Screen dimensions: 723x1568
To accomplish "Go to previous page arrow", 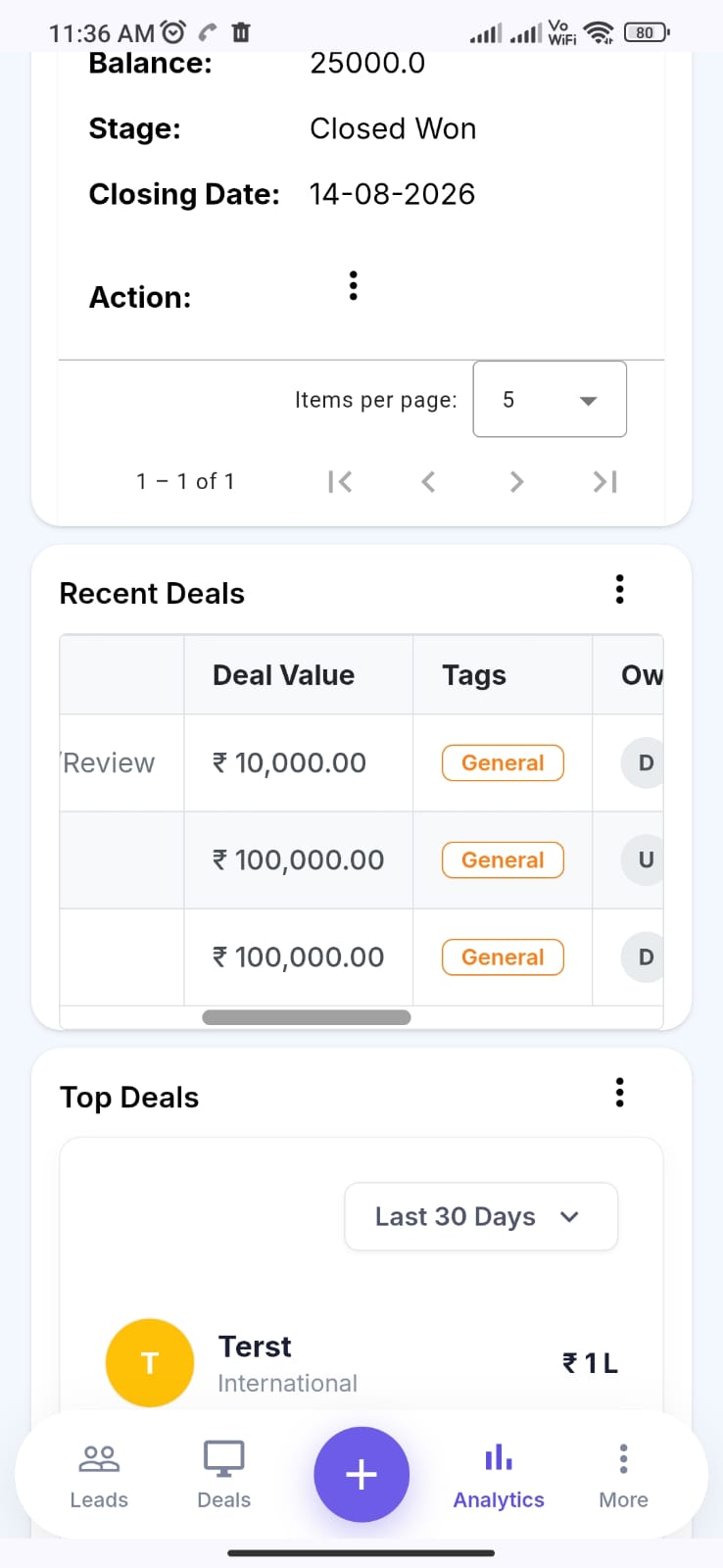I will pos(428,481).
